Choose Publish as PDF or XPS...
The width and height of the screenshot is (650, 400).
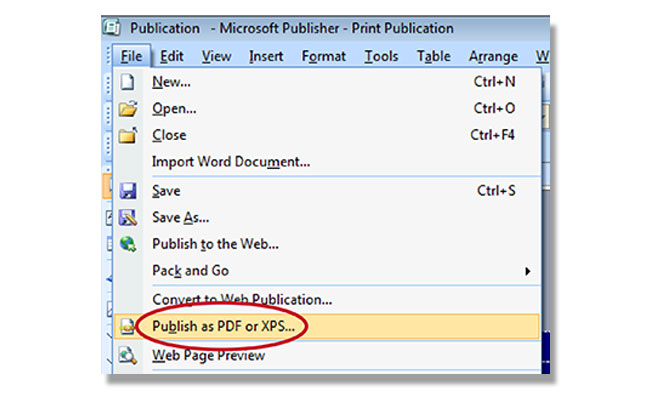coord(327,327)
